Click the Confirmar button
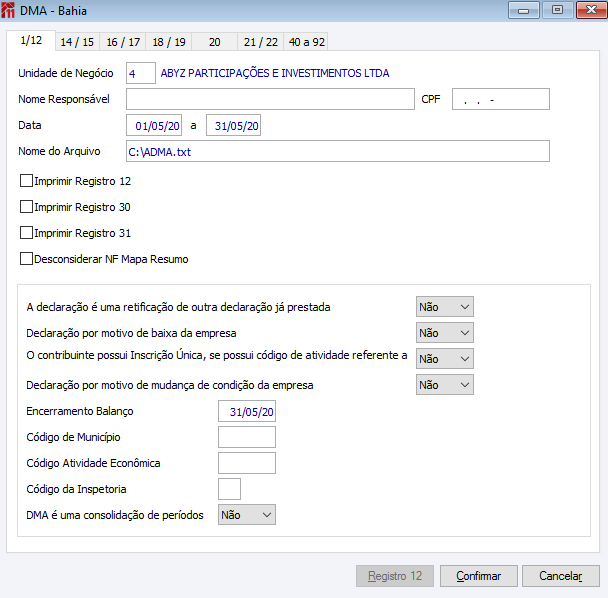Image resolution: width=608 pixels, height=598 pixels. point(478,576)
